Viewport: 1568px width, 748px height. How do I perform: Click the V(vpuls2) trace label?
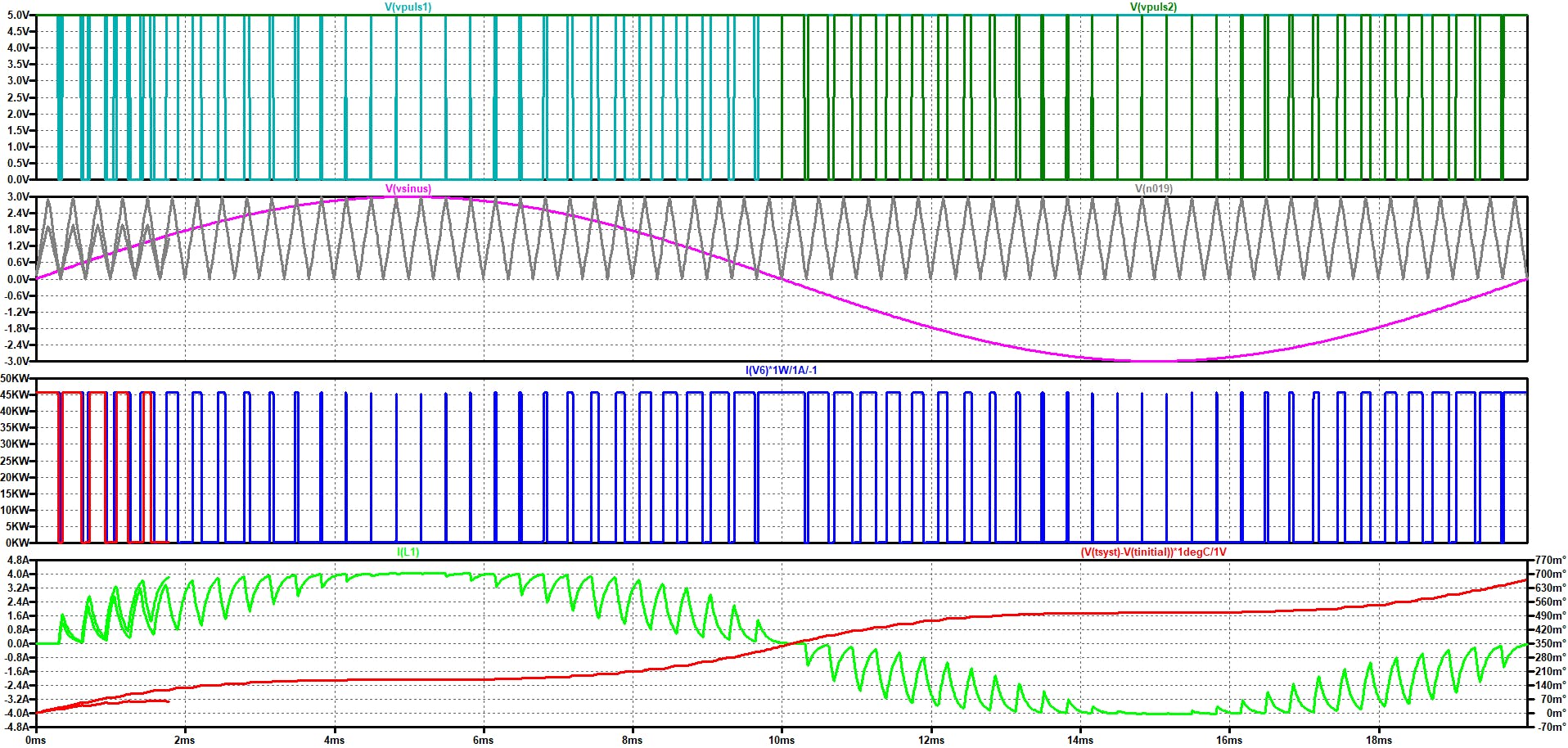pos(1153,7)
